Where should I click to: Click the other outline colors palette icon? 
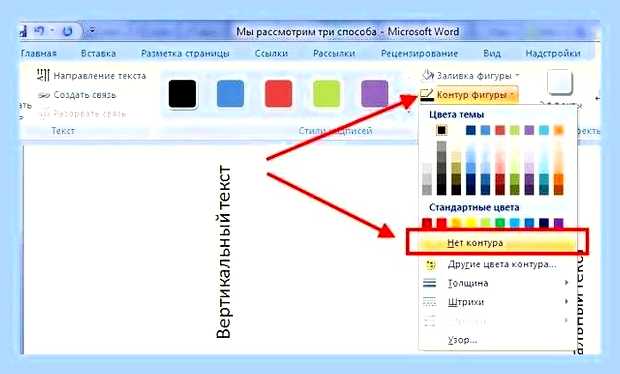point(430,264)
